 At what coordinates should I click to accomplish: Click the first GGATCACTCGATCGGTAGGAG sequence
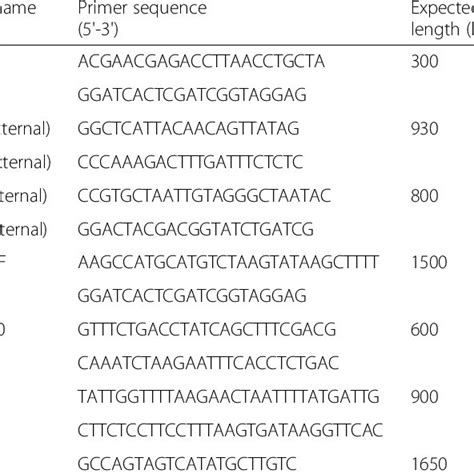tap(192, 95)
